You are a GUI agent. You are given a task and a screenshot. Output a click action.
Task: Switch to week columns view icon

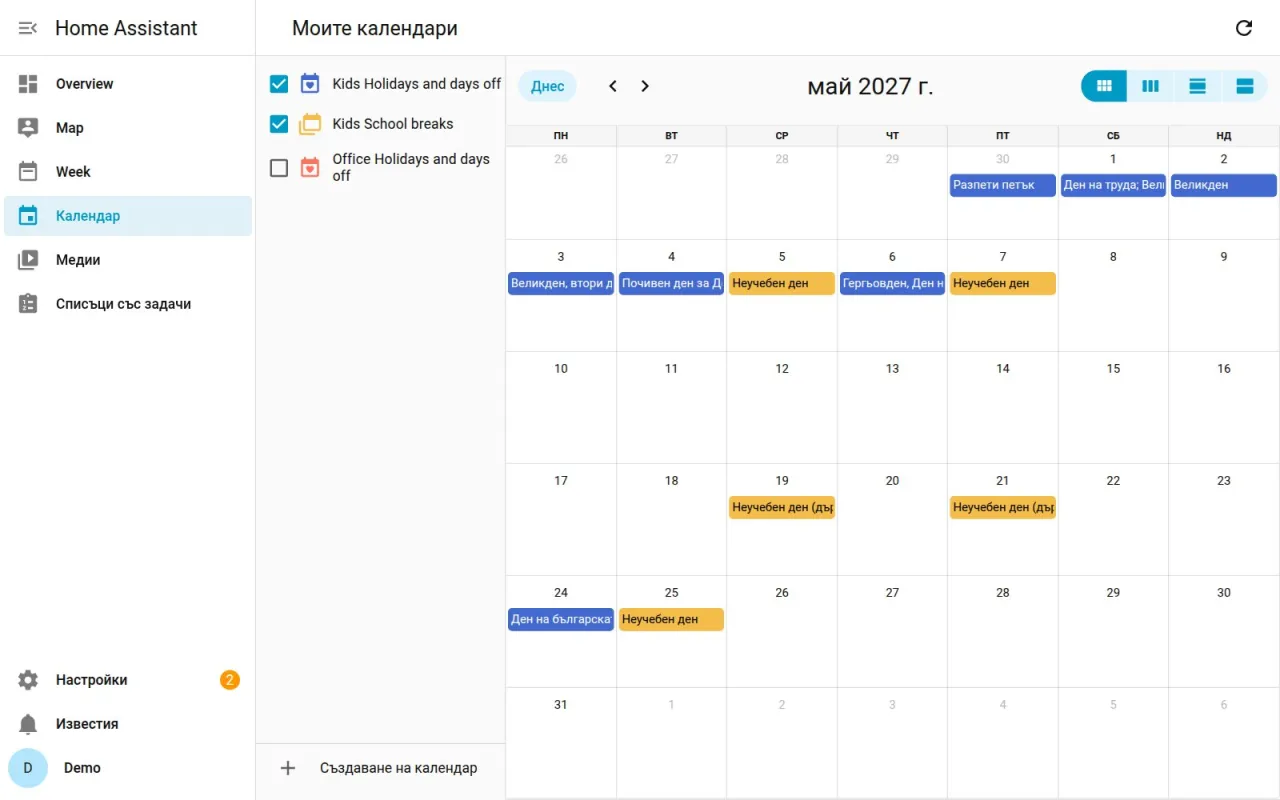point(1151,86)
